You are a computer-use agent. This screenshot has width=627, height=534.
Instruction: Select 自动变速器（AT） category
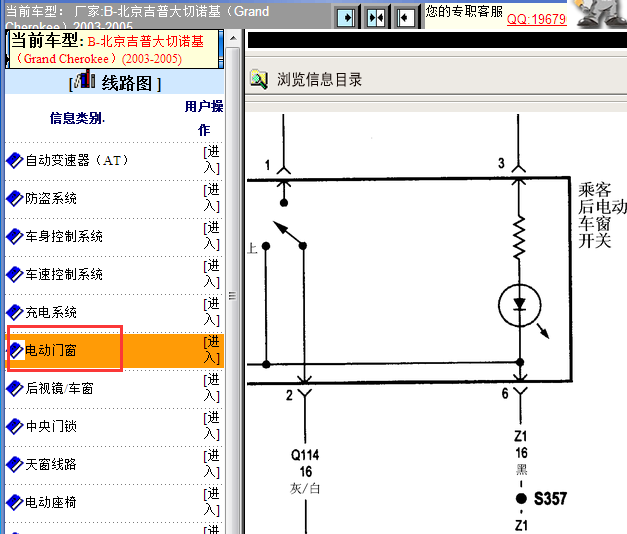click(x=77, y=160)
